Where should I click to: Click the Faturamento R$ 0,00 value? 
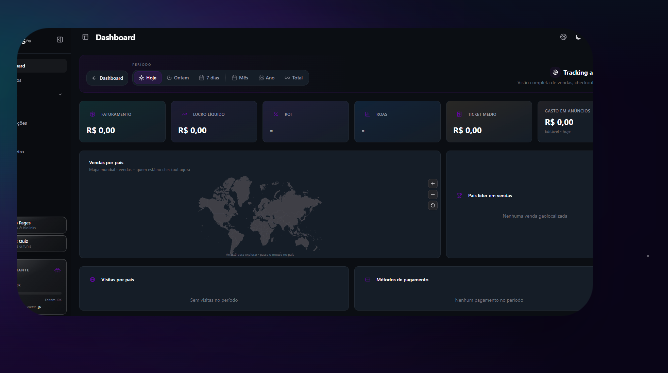pos(101,130)
